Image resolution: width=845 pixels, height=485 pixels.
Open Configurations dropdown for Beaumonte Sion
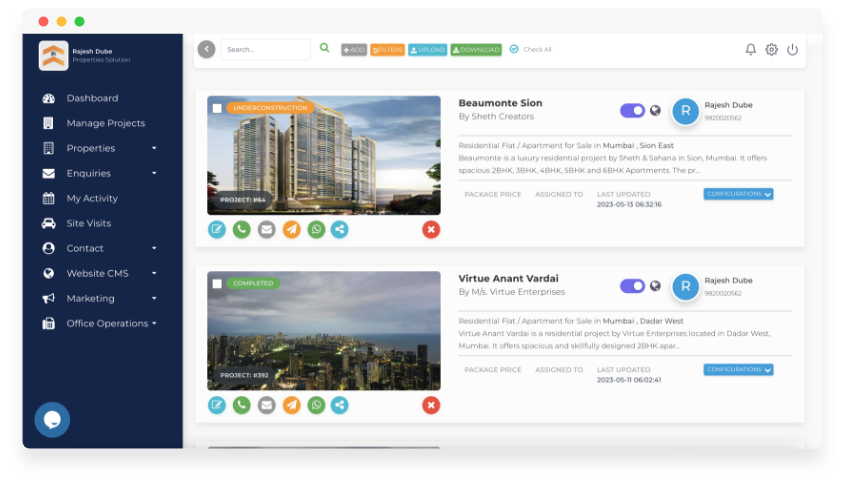coord(738,194)
